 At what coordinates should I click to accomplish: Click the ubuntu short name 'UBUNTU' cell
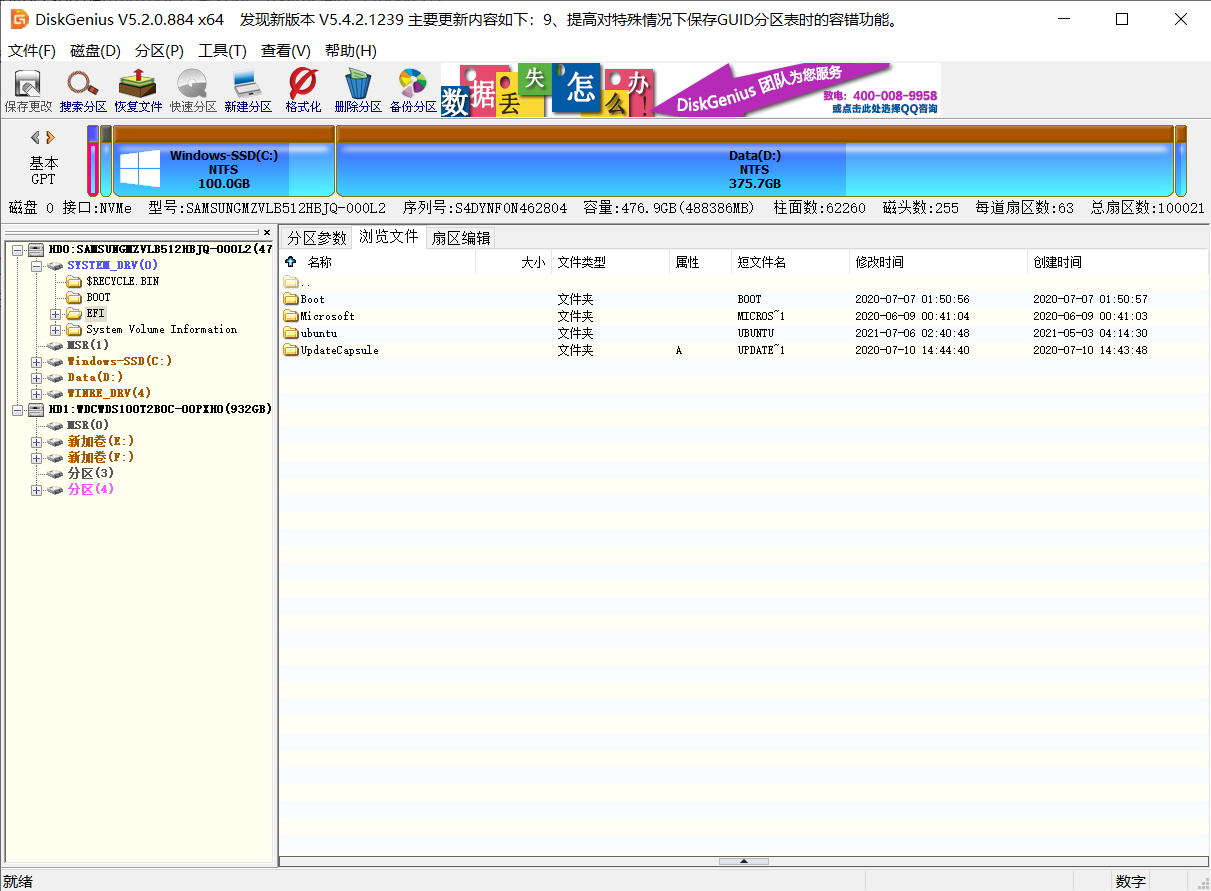tap(755, 333)
